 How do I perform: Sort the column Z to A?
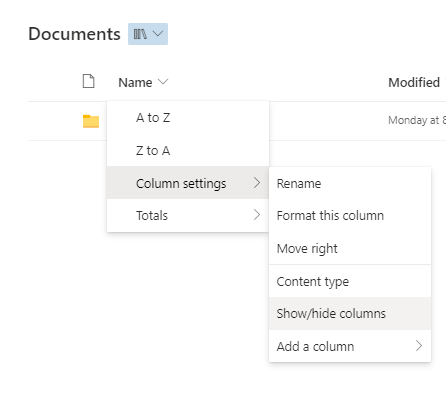(188, 150)
